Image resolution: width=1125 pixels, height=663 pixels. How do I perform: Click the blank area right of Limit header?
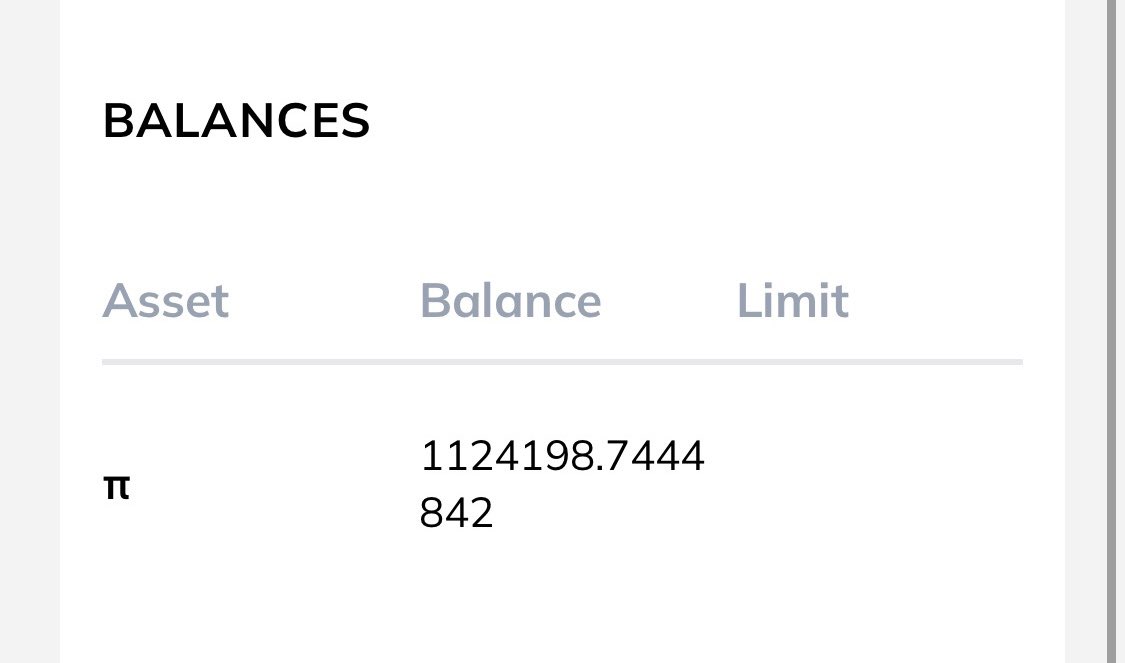940,301
